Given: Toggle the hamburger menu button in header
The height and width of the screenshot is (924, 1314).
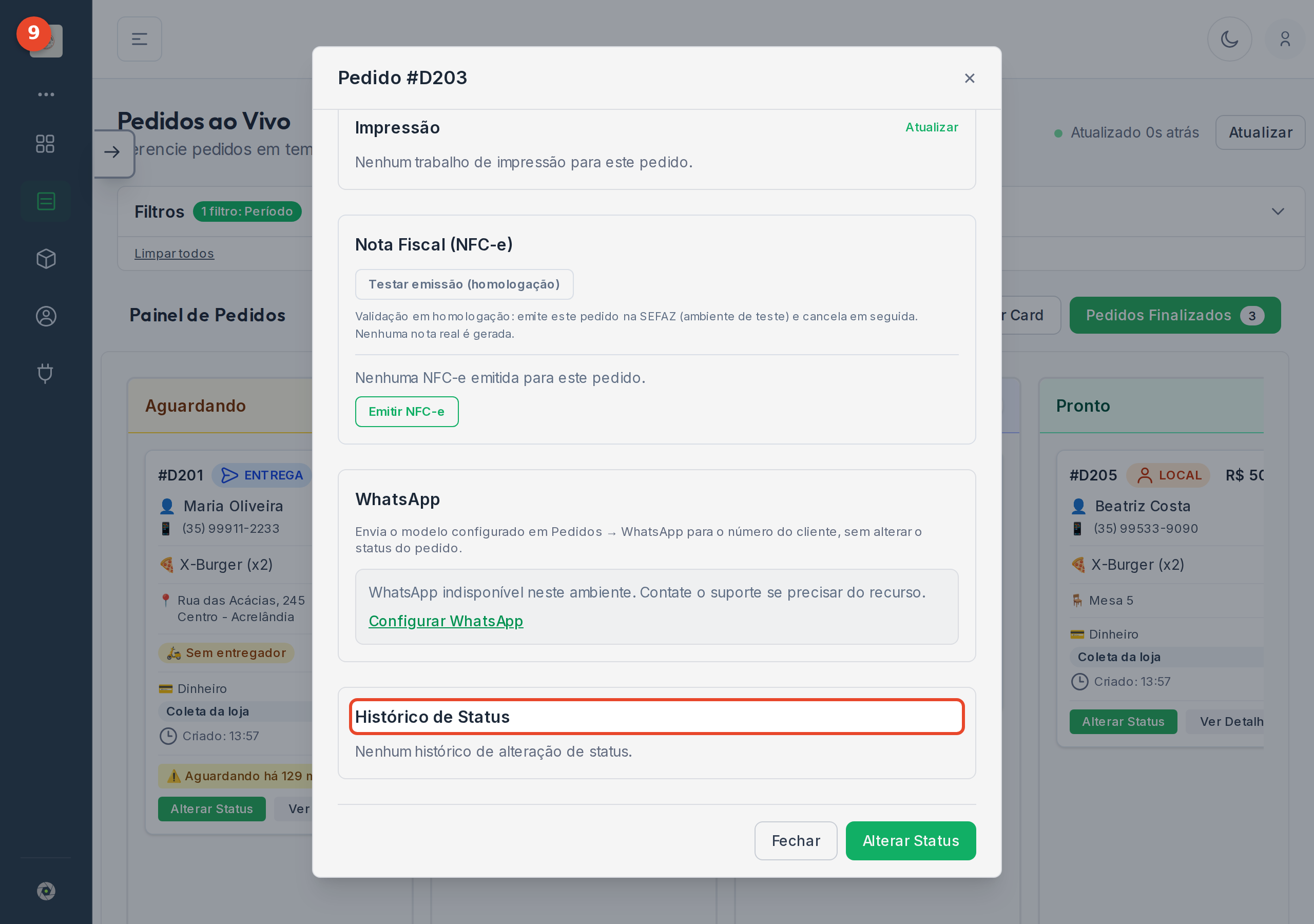Looking at the screenshot, I should pos(139,39).
